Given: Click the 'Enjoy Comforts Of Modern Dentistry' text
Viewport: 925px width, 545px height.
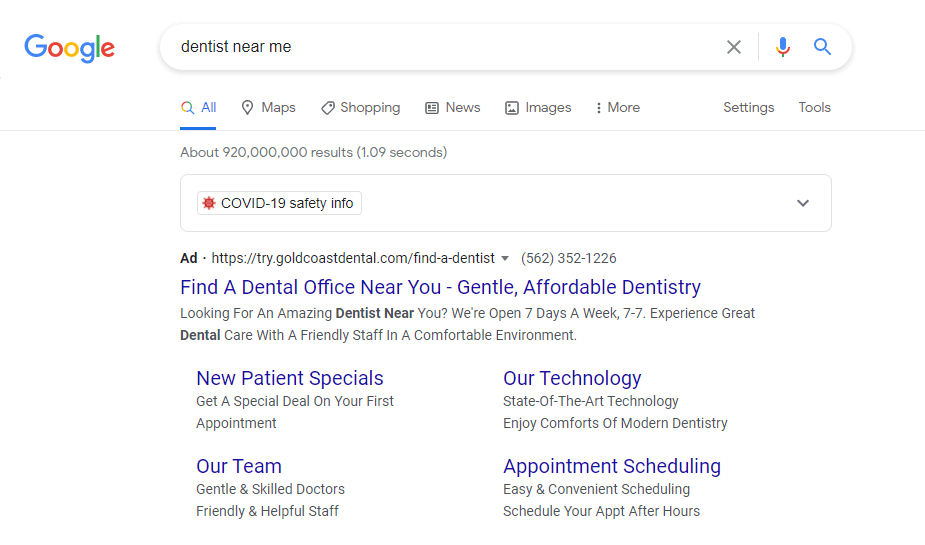Looking at the screenshot, I should click(x=615, y=423).
